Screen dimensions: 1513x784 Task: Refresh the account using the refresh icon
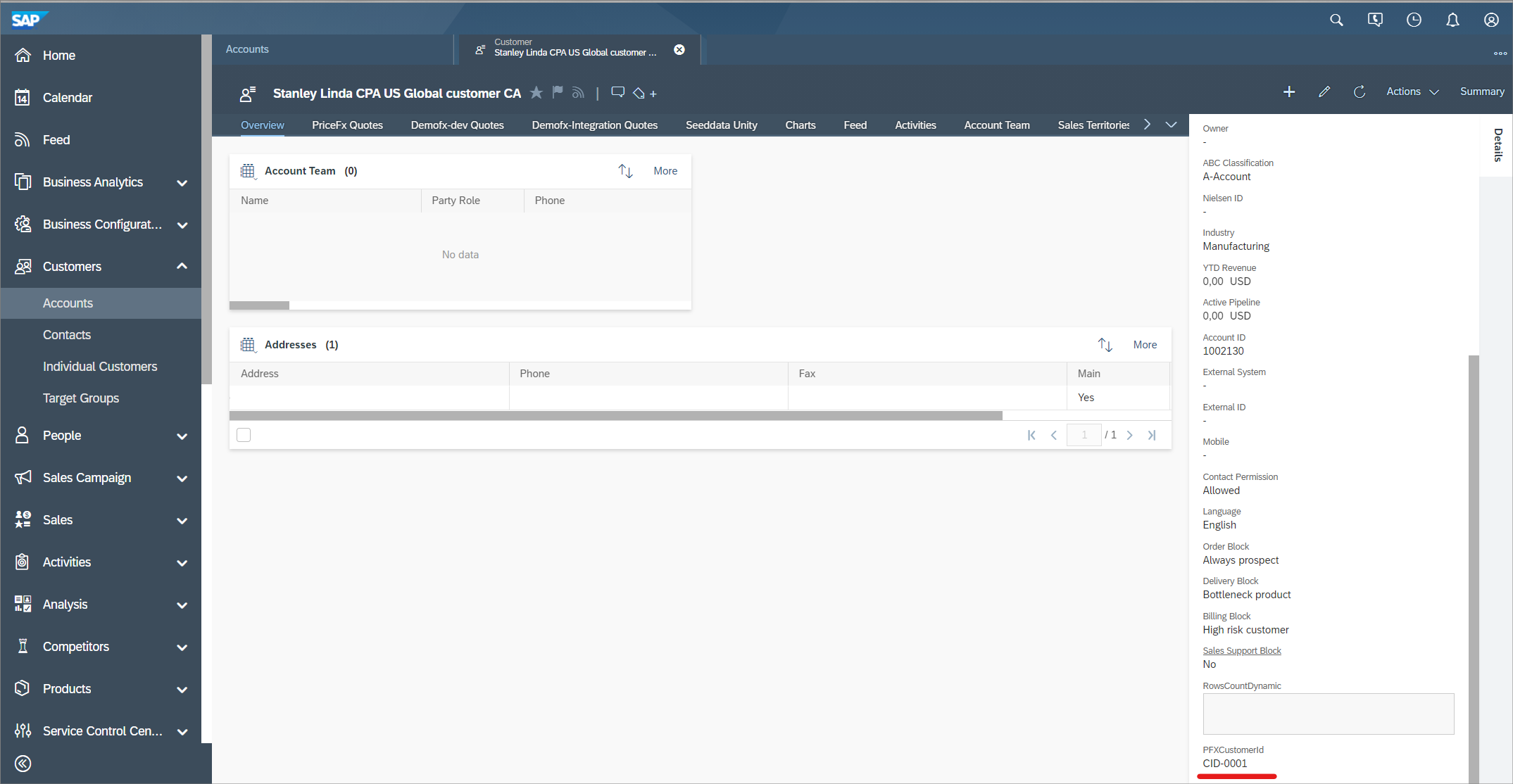tap(1360, 91)
